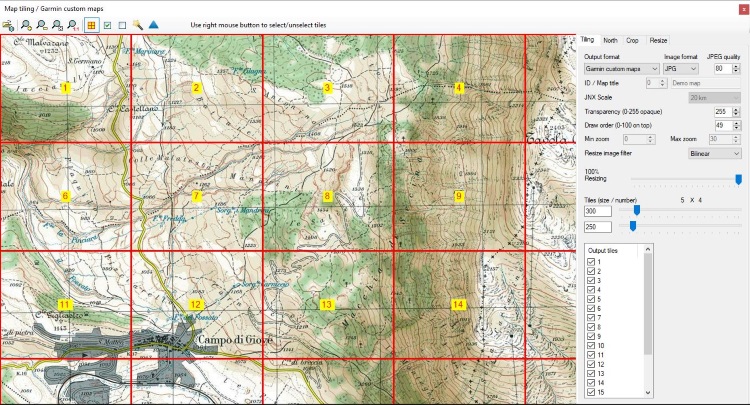Click the zoom to fit icon
Viewport: 750px width, 405px height.
pos(58,24)
